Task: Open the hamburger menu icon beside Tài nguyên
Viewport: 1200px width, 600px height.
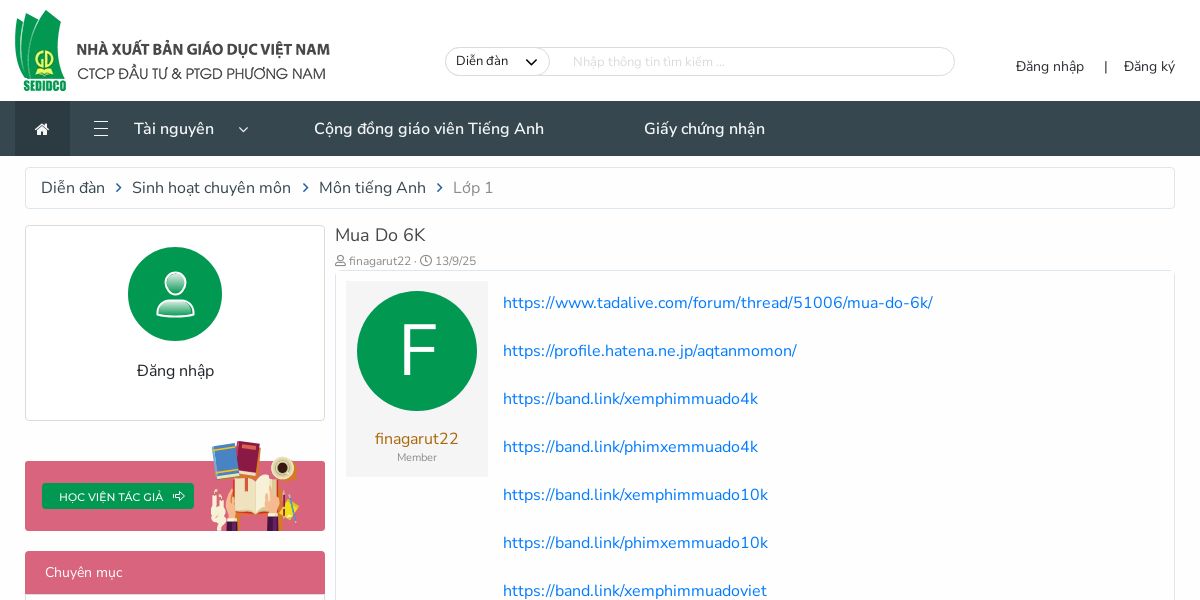Action: 101,129
